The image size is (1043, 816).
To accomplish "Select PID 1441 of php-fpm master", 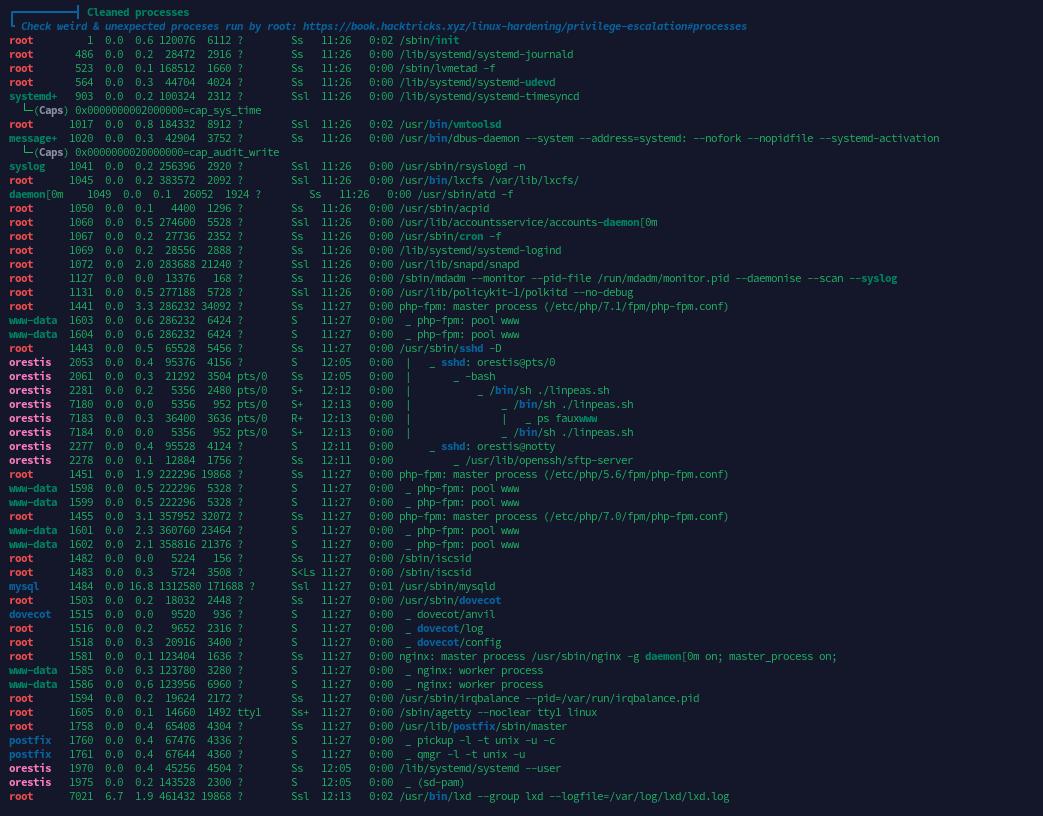I will point(81,306).
